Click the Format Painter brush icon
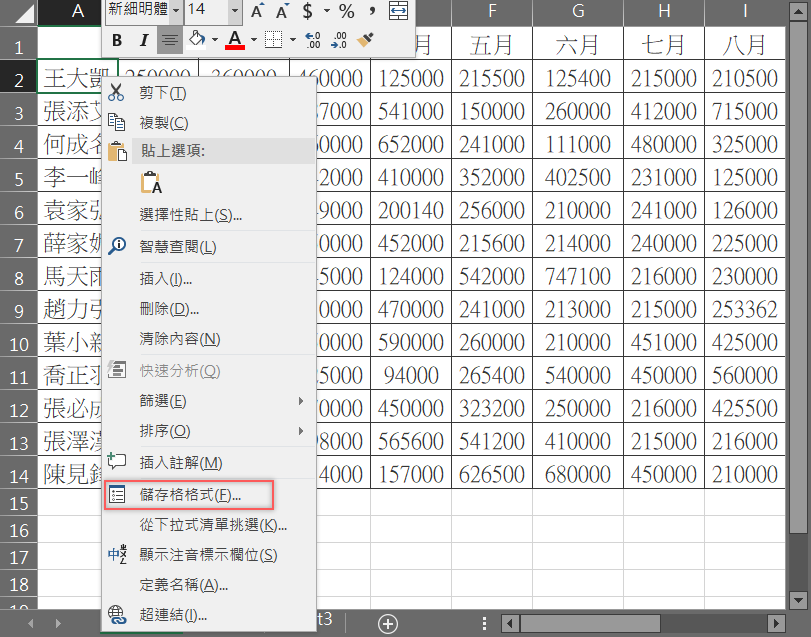This screenshot has height=637, width=811. tap(365, 38)
